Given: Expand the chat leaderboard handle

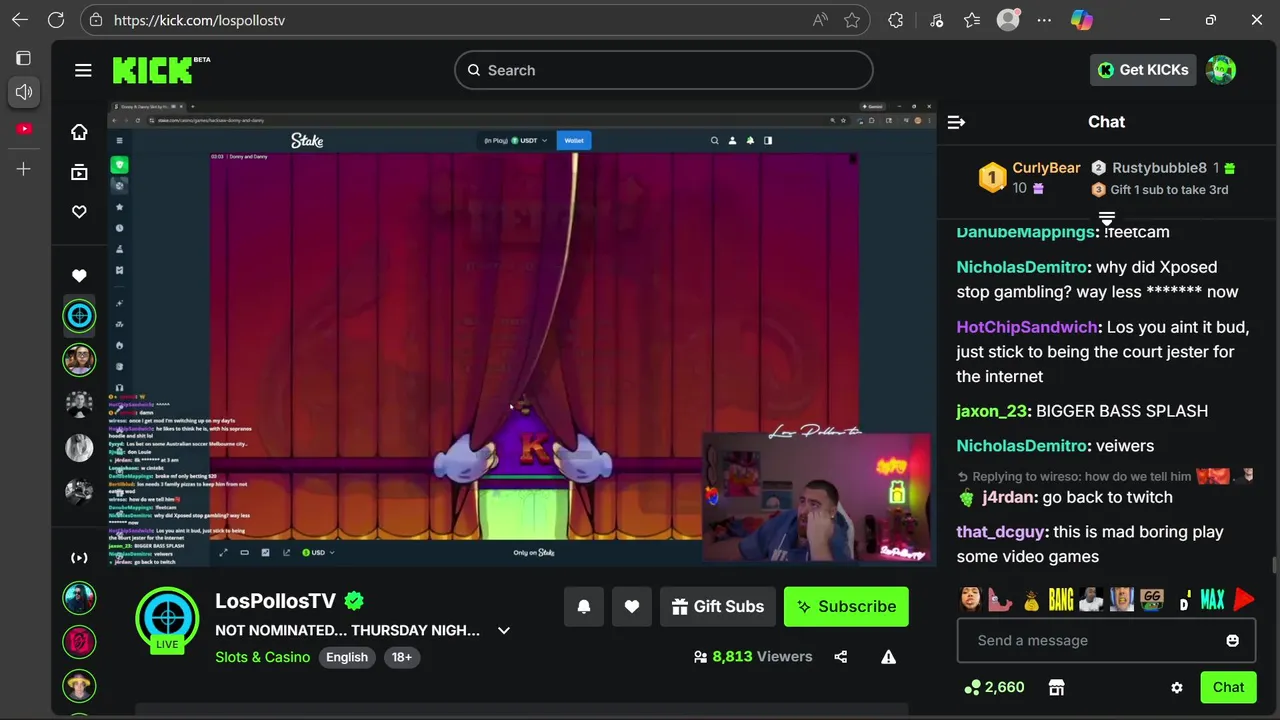Looking at the screenshot, I should [1107, 218].
